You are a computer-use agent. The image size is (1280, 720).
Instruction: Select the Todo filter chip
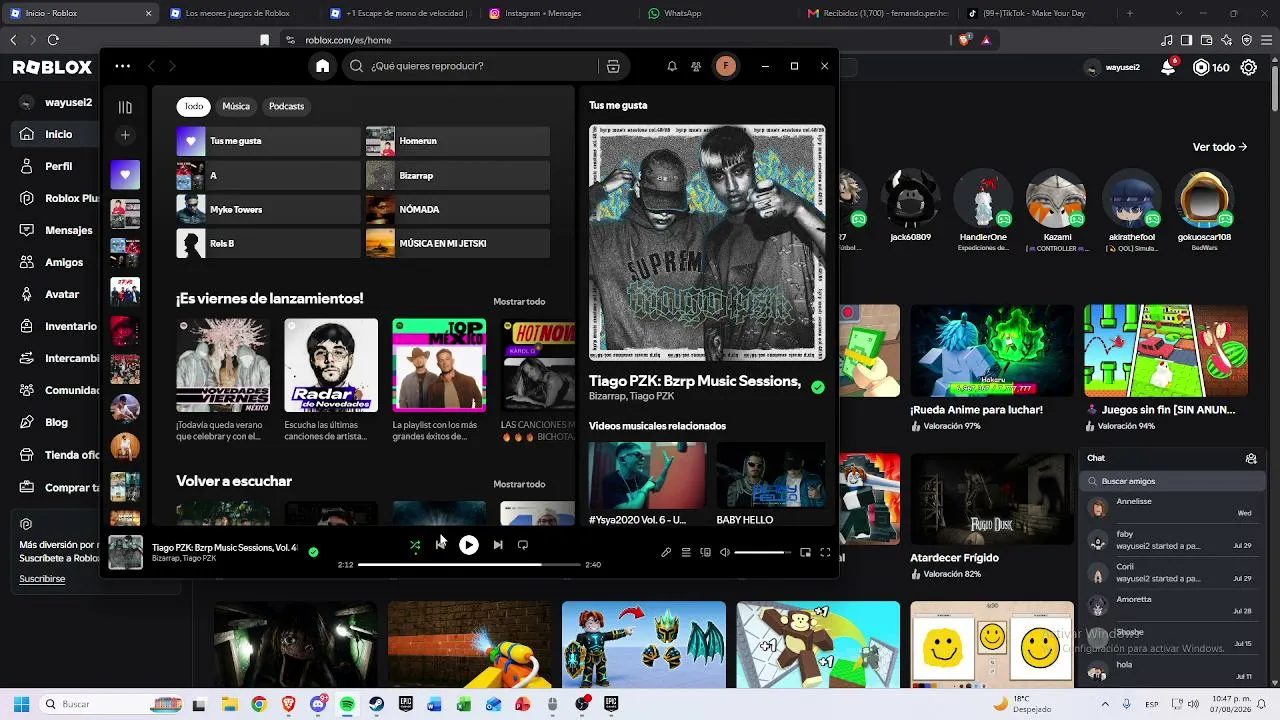tap(194, 106)
